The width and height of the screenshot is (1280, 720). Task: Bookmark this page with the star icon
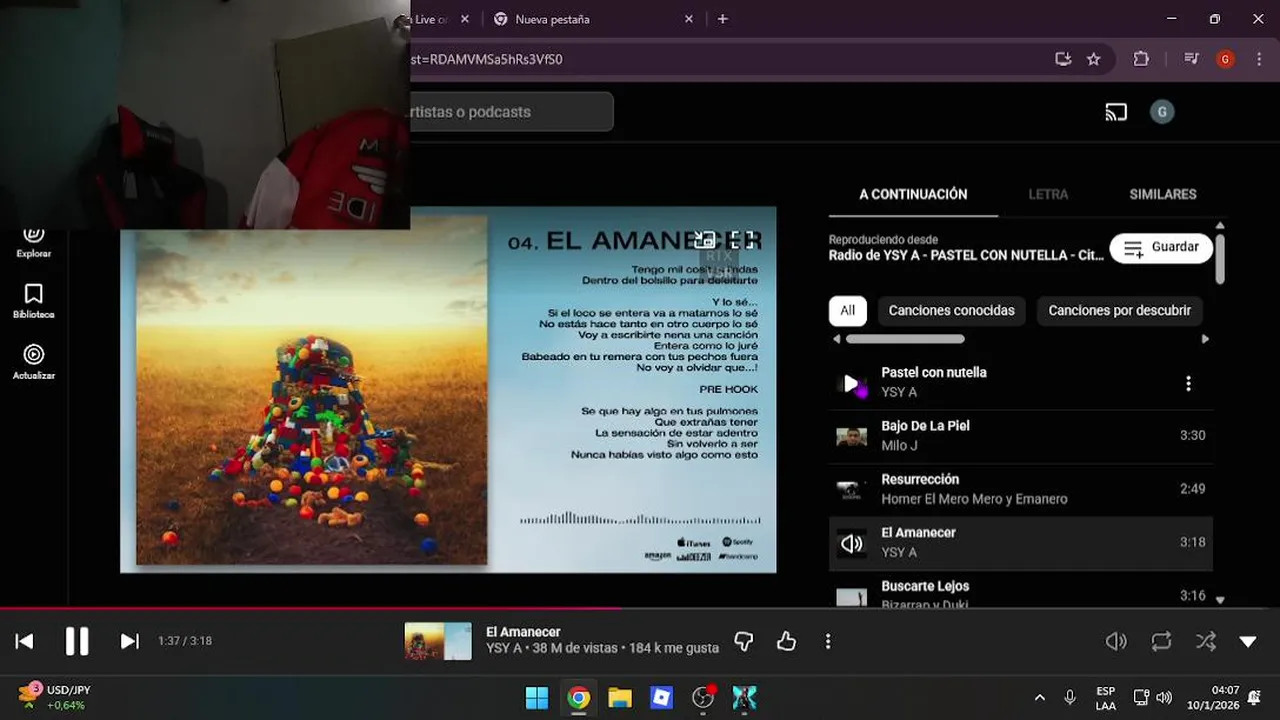(x=1094, y=59)
